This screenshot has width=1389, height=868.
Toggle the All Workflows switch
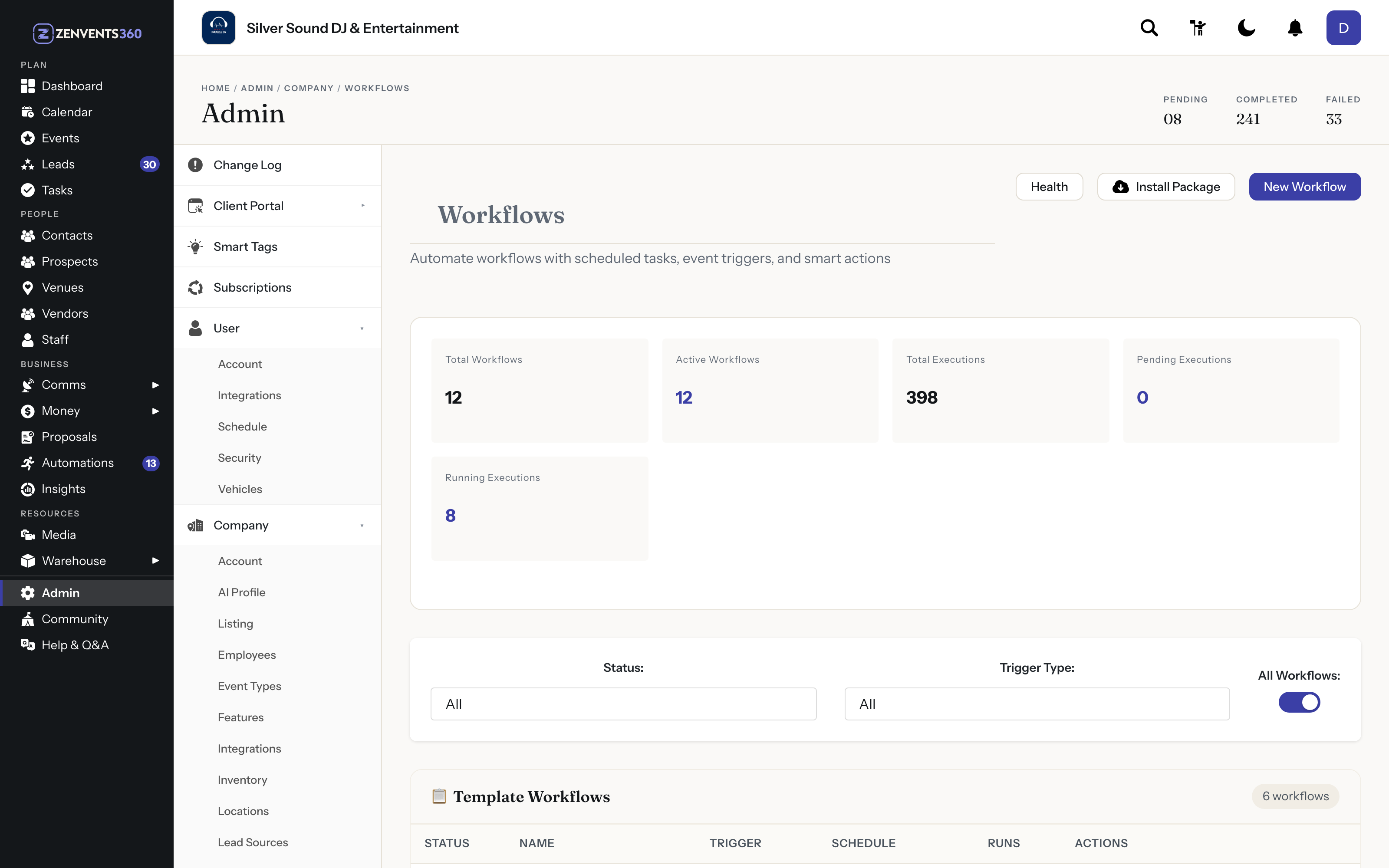click(x=1299, y=702)
